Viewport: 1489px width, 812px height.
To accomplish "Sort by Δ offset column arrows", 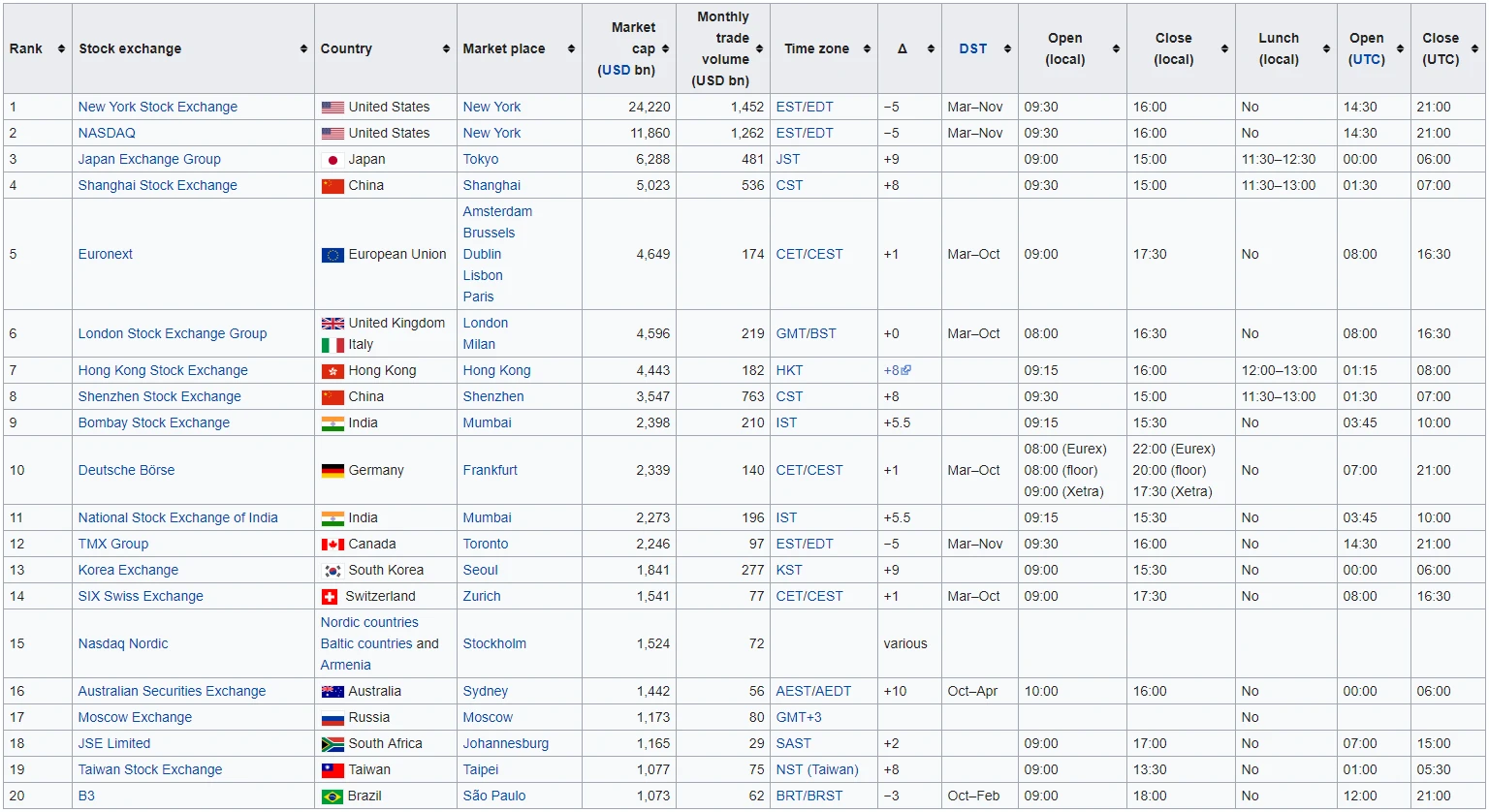I will 931,48.
